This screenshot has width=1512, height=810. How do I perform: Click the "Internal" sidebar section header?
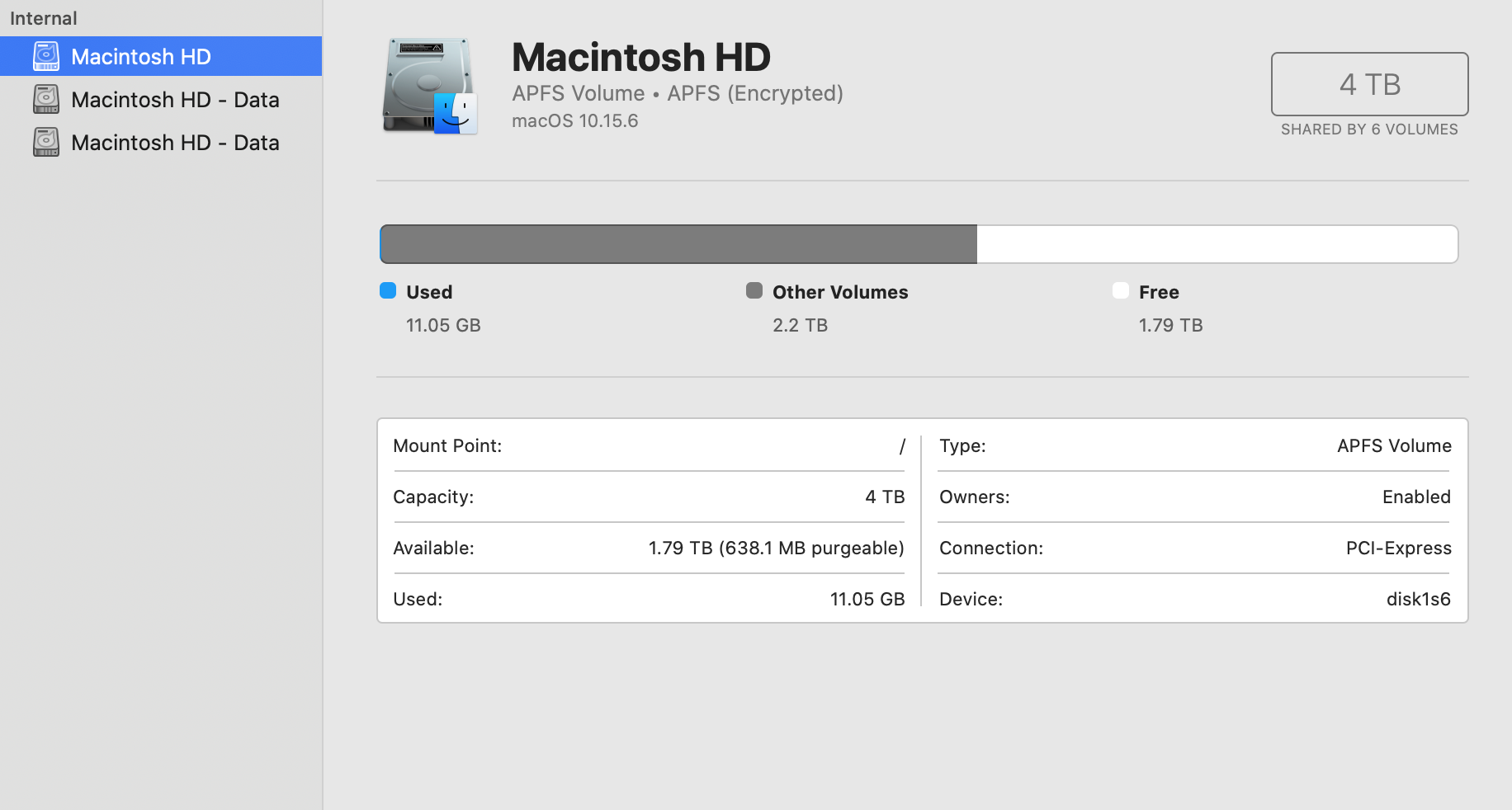tap(44, 18)
